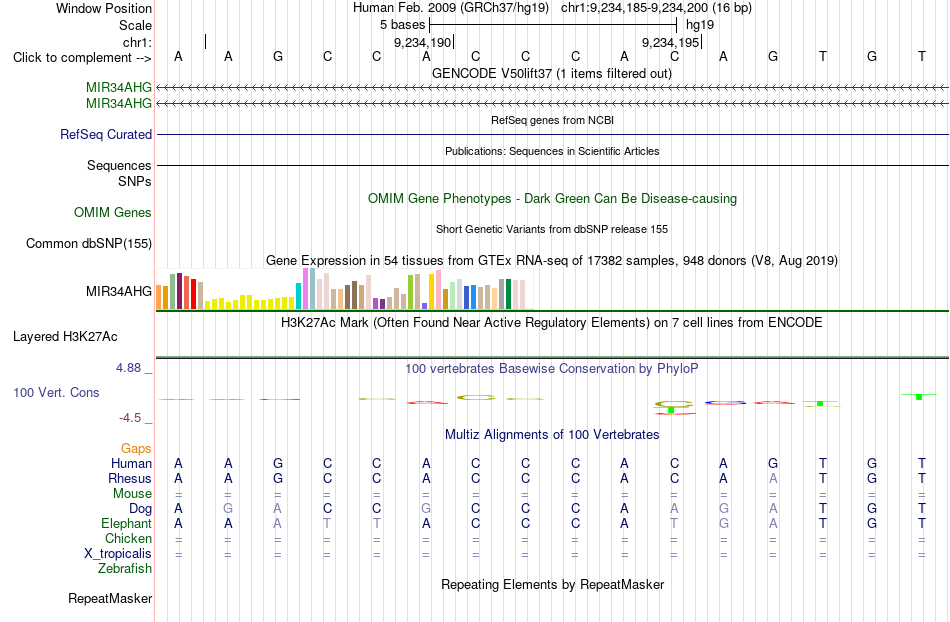Select the Sequences track label
The width and height of the screenshot is (950, 622).
coord(119,165)
